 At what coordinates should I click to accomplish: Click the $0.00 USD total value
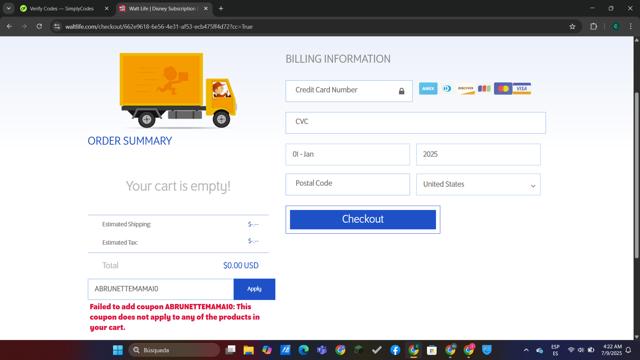coord(241,265)
